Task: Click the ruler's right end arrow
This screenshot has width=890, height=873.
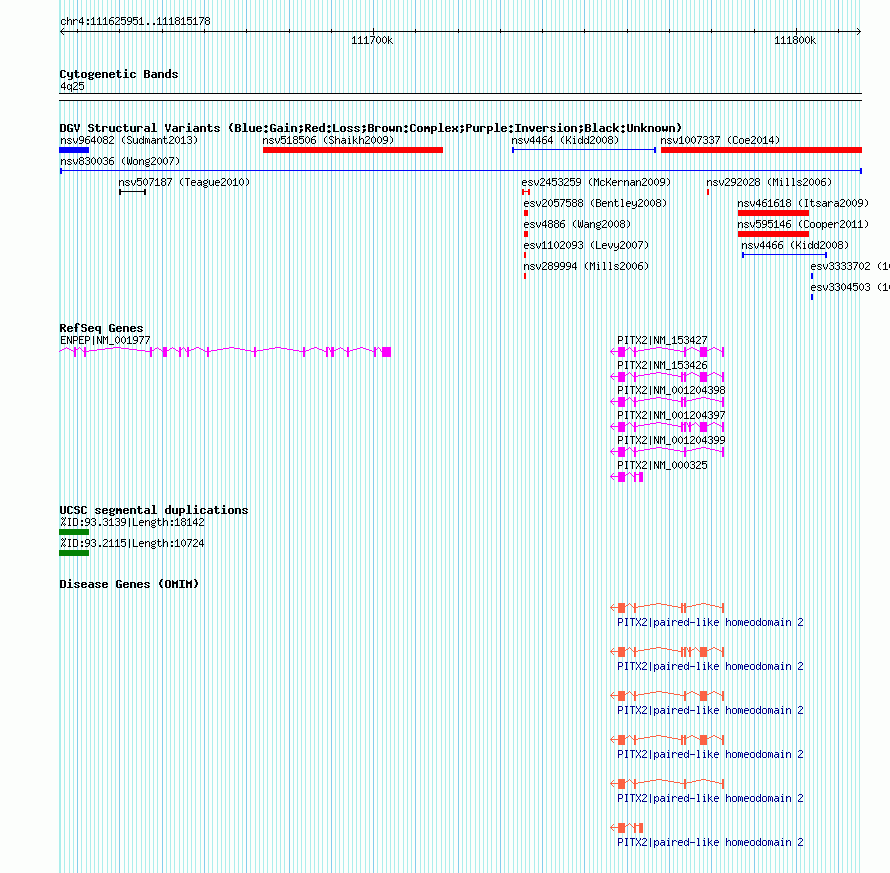Action: click(859, 31)
